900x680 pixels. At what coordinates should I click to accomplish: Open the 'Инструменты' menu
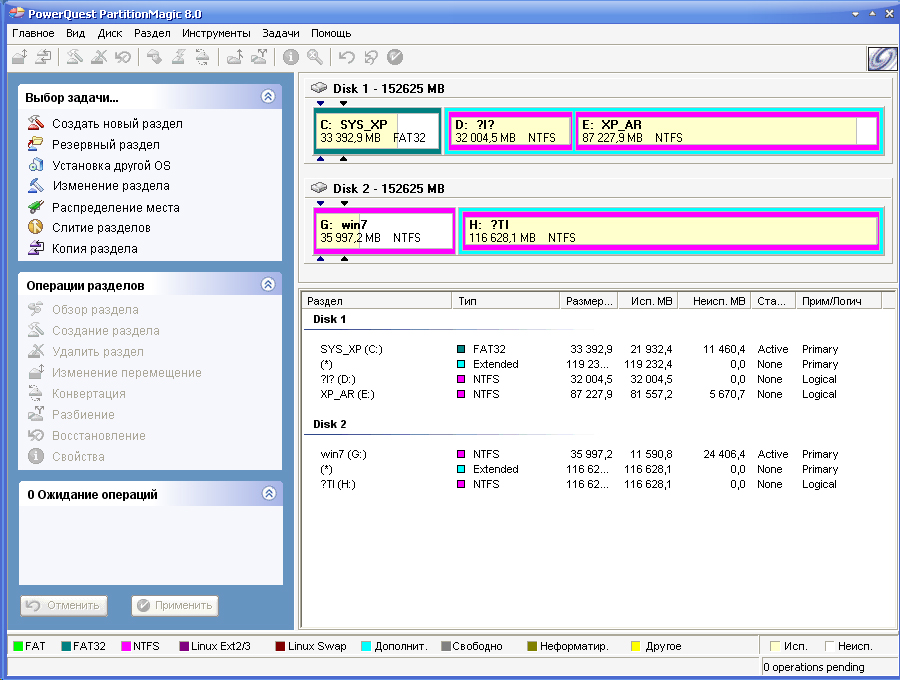click(x=216, y=33)
